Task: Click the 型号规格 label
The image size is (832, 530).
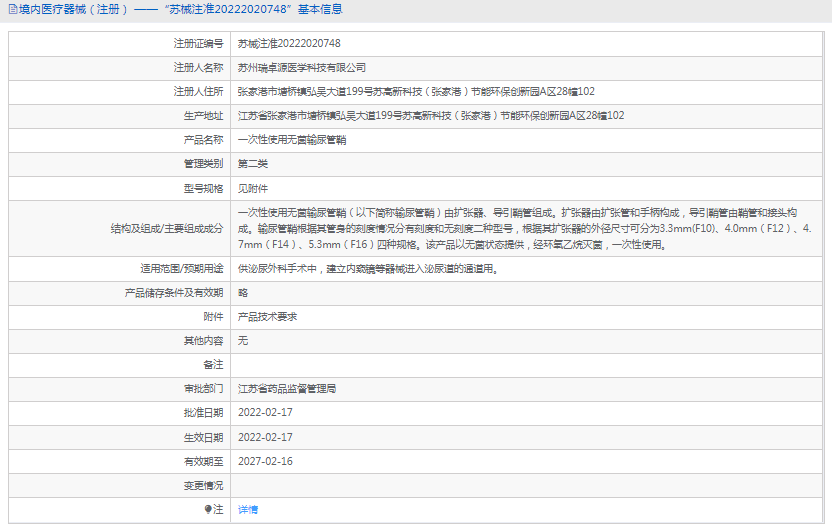Action: [x=204, y=188]
